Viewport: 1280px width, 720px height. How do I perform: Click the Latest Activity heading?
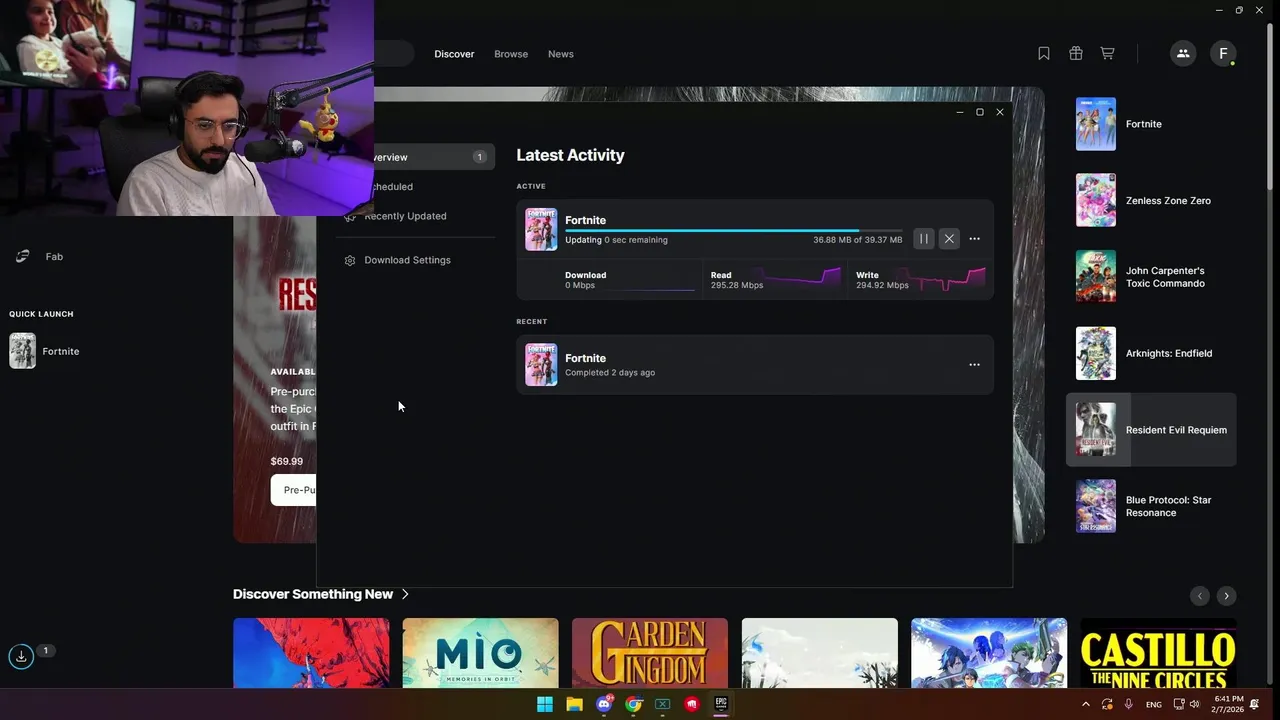point(570,155)
